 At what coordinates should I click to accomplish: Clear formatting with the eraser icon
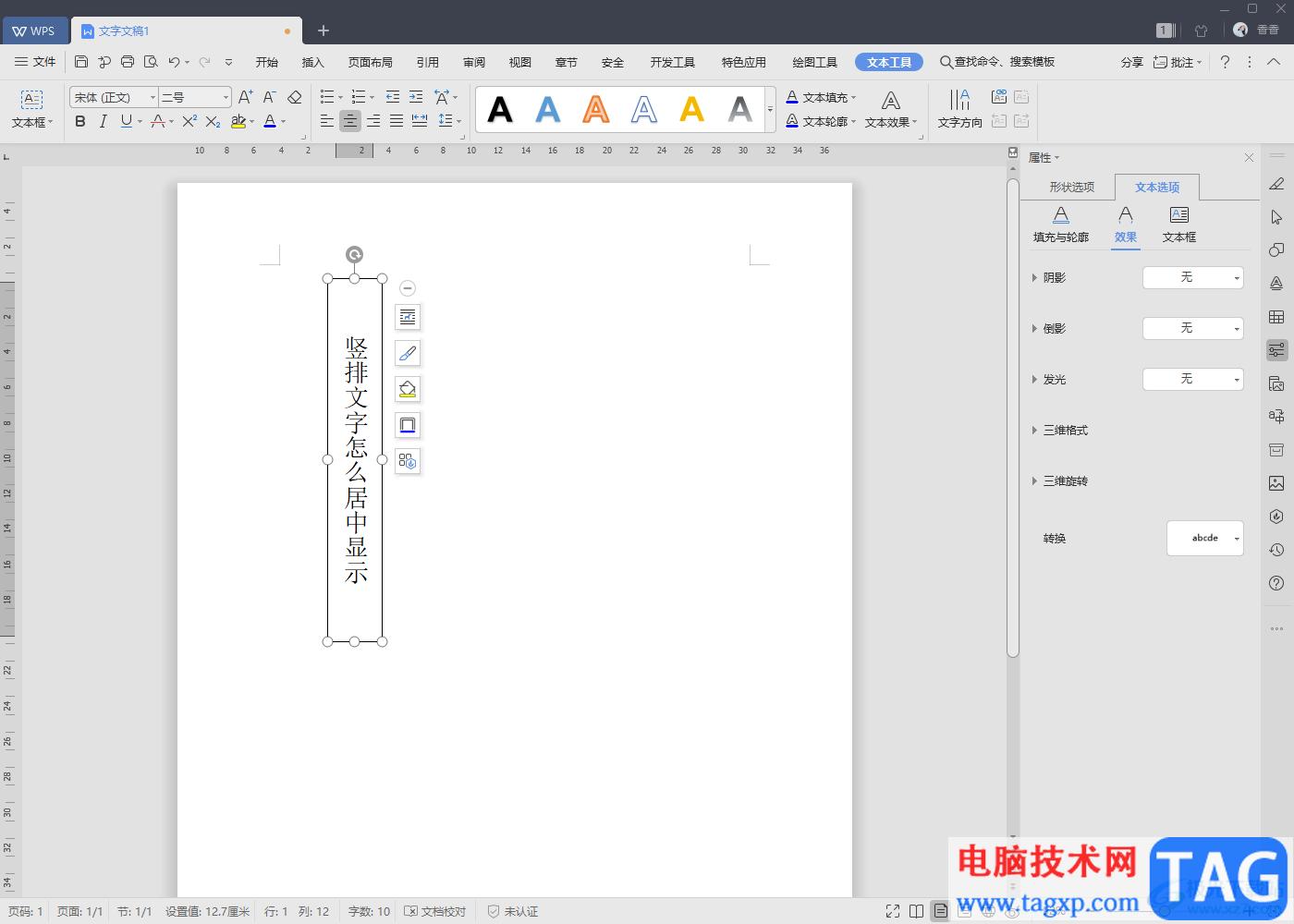(295, 97)
